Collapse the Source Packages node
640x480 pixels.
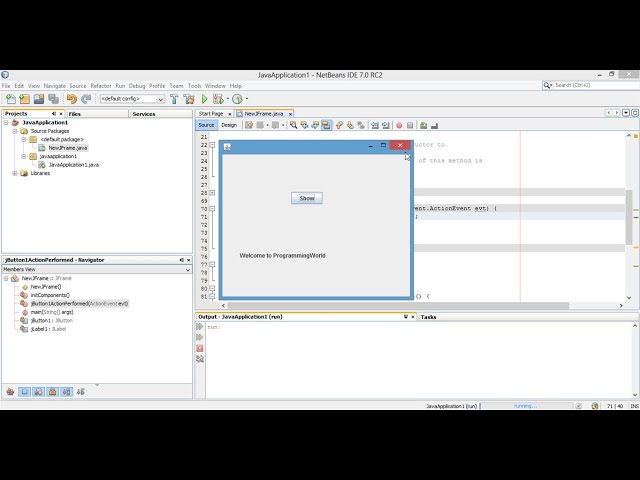[15, 131]
